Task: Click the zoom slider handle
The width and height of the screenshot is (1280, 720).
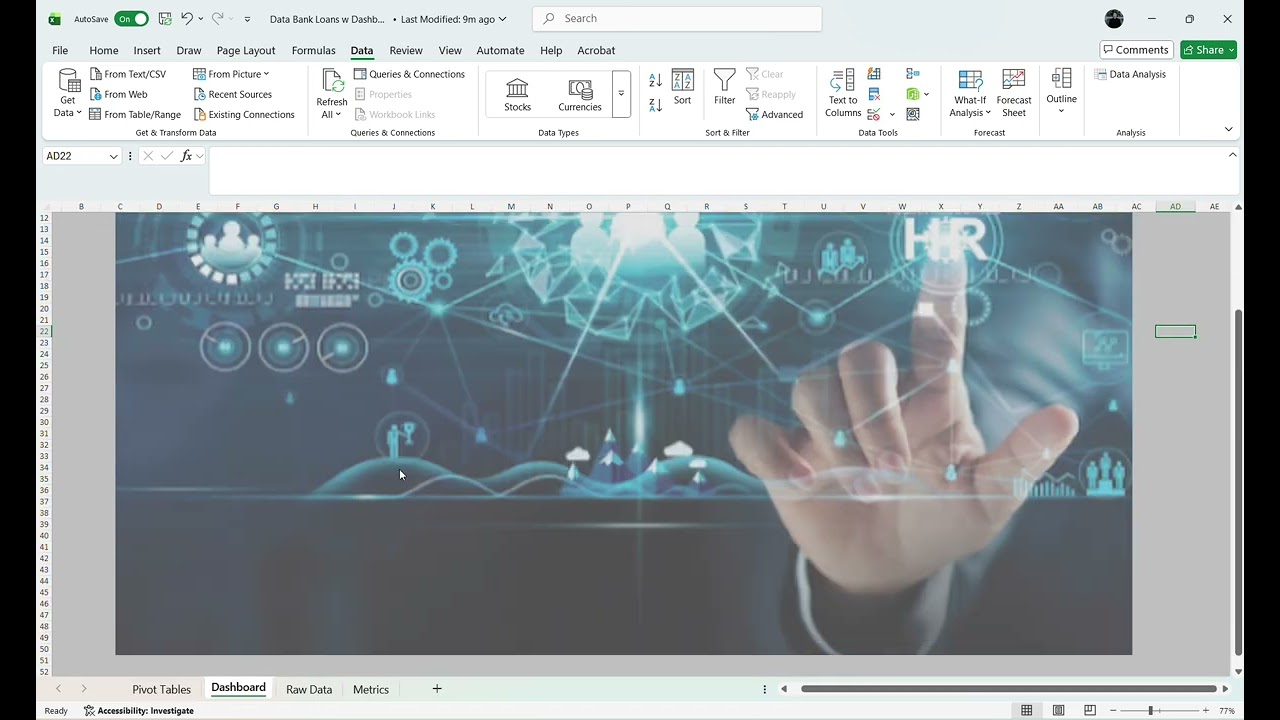Action: (x=1151, y=711)
